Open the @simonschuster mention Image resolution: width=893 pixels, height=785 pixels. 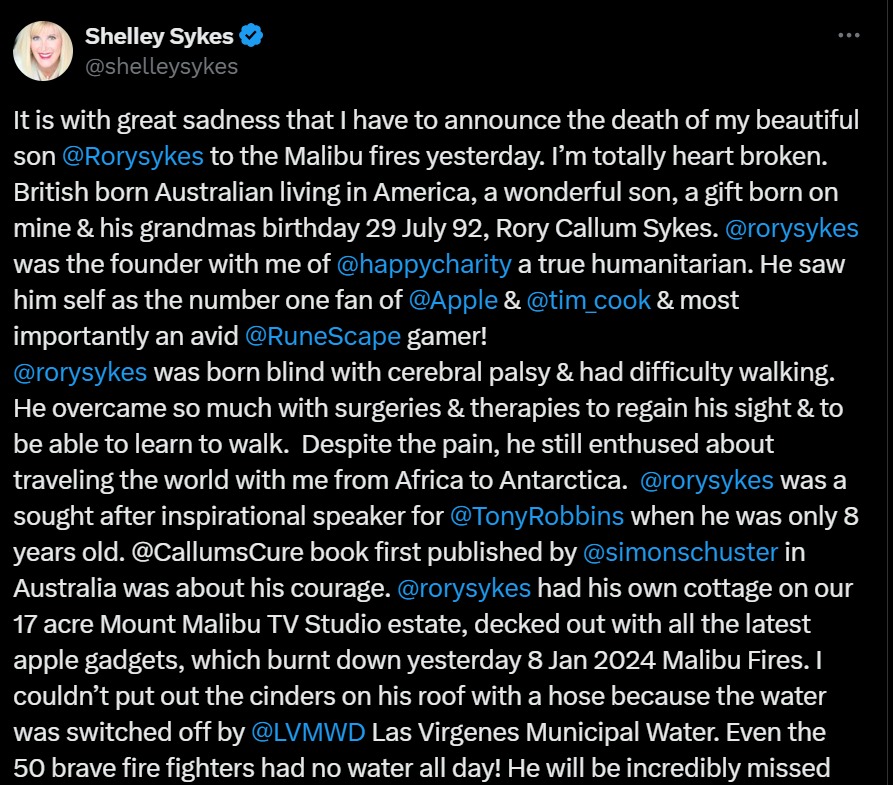(x=681, y=553)
